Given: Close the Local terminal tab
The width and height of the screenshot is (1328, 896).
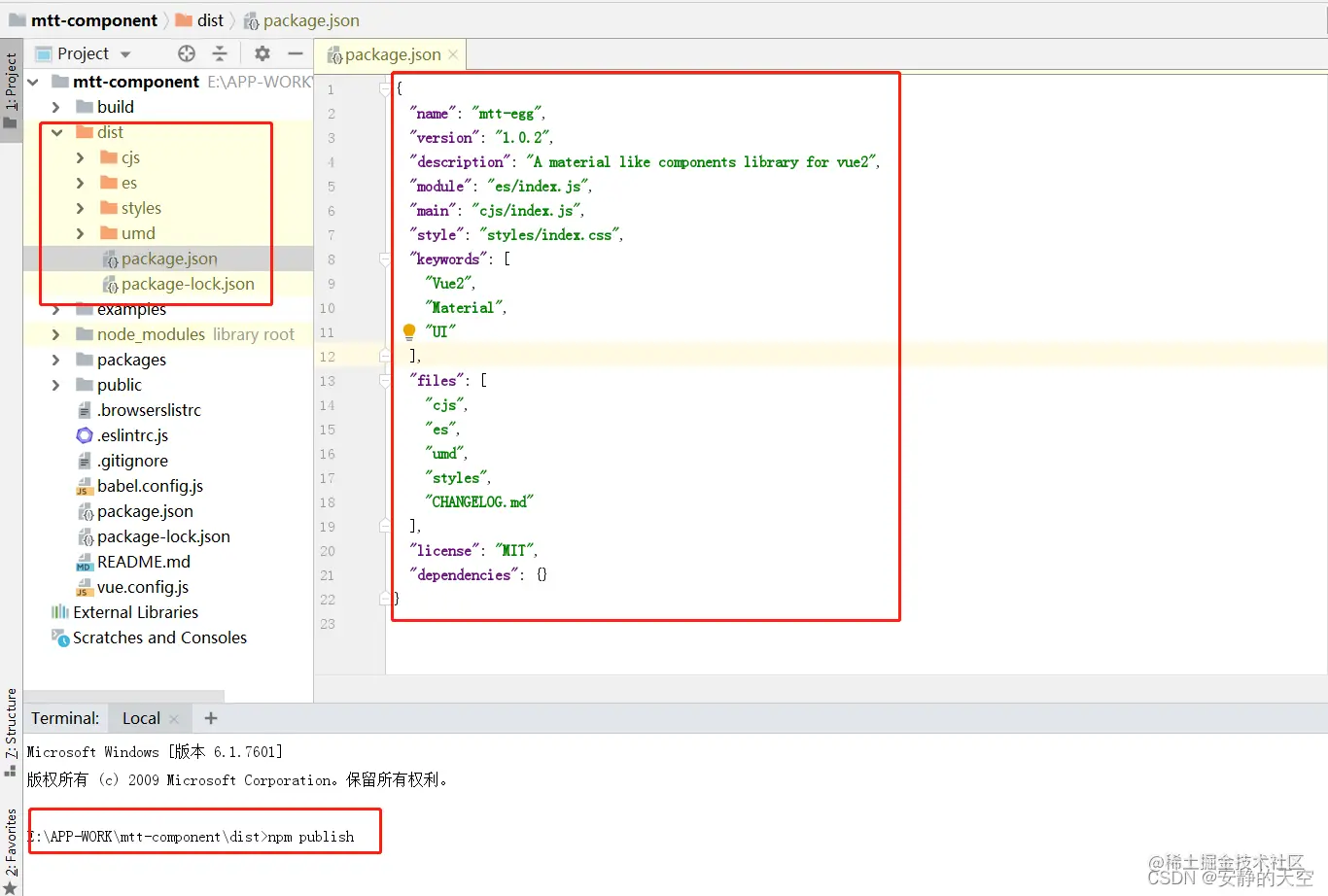Looking at the screenshot, I should coord(174,719).
